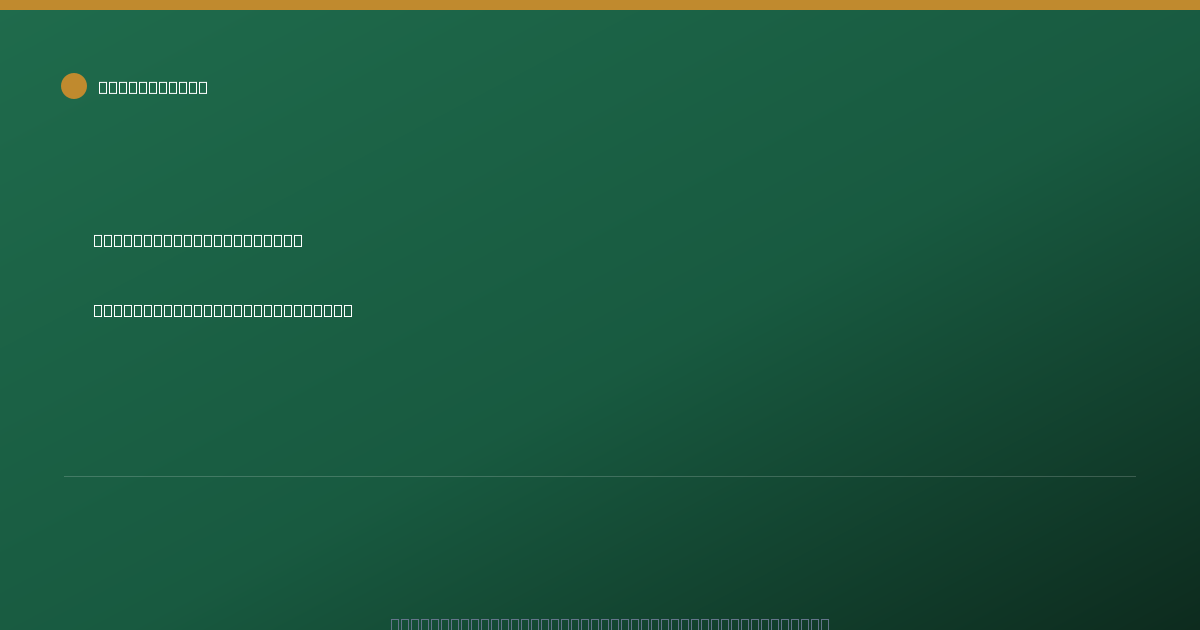Select the header title beside the gold circle
The height and width of the screenshot is (630, 1200).
[x=153, y=87]
